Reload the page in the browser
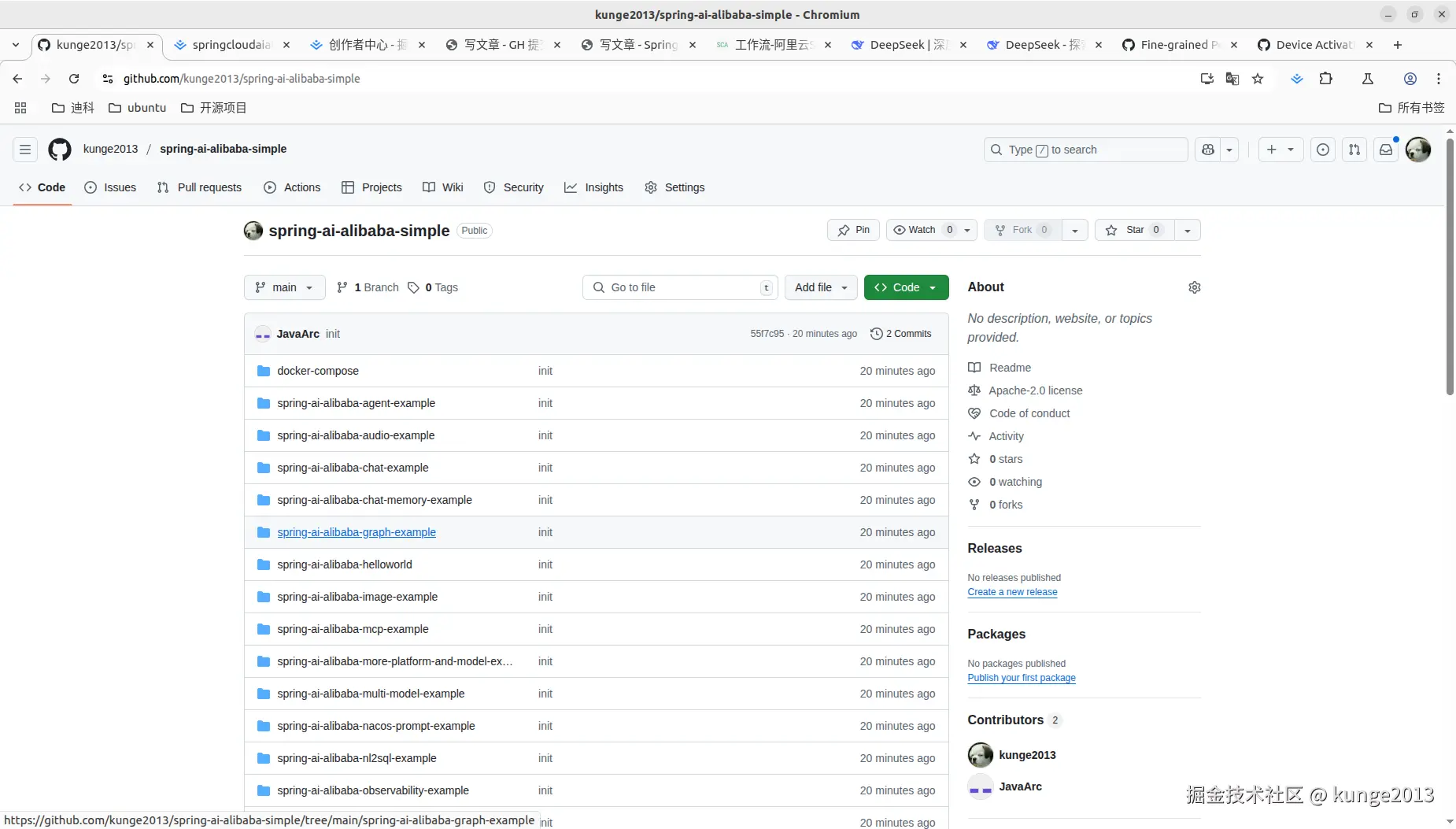This screenshot has width=1456, height=829. (x=74, y=79)
